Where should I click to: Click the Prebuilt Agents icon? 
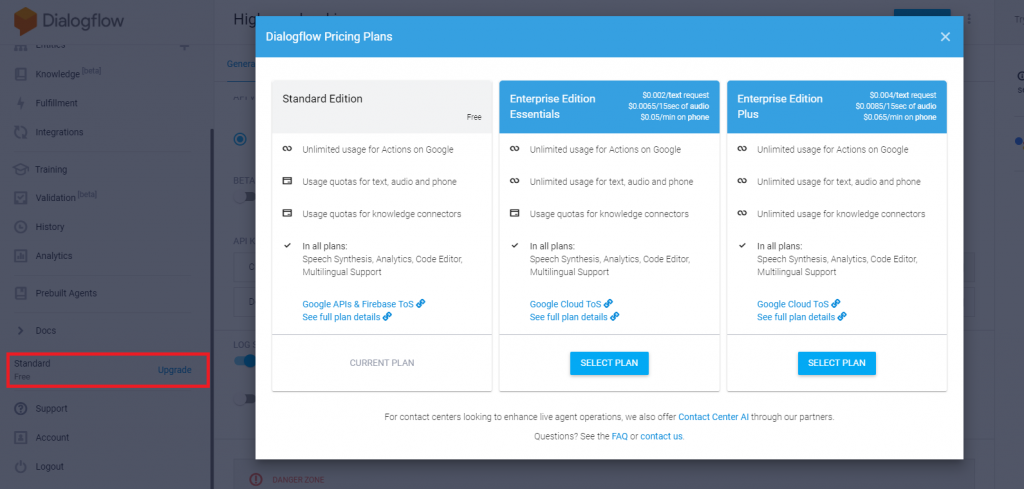coord(21,293)
